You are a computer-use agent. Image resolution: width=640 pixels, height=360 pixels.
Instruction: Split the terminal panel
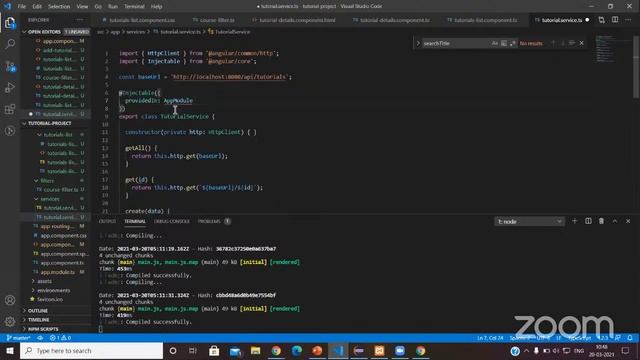coord(588,221)
